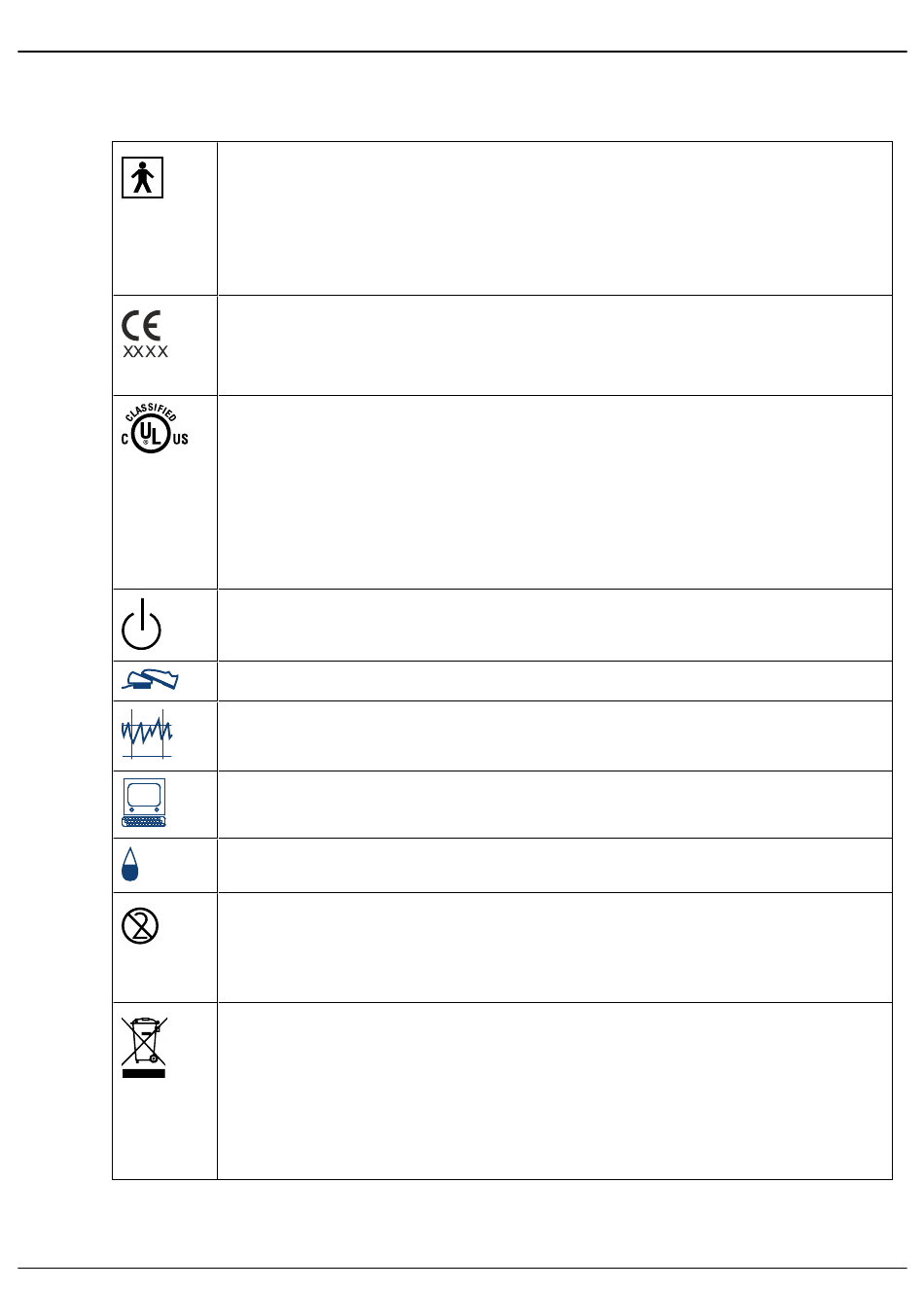The image size is (924, 1291).
Task: Click the blue fluid droplet icon
Action: [x=130, y=864]
